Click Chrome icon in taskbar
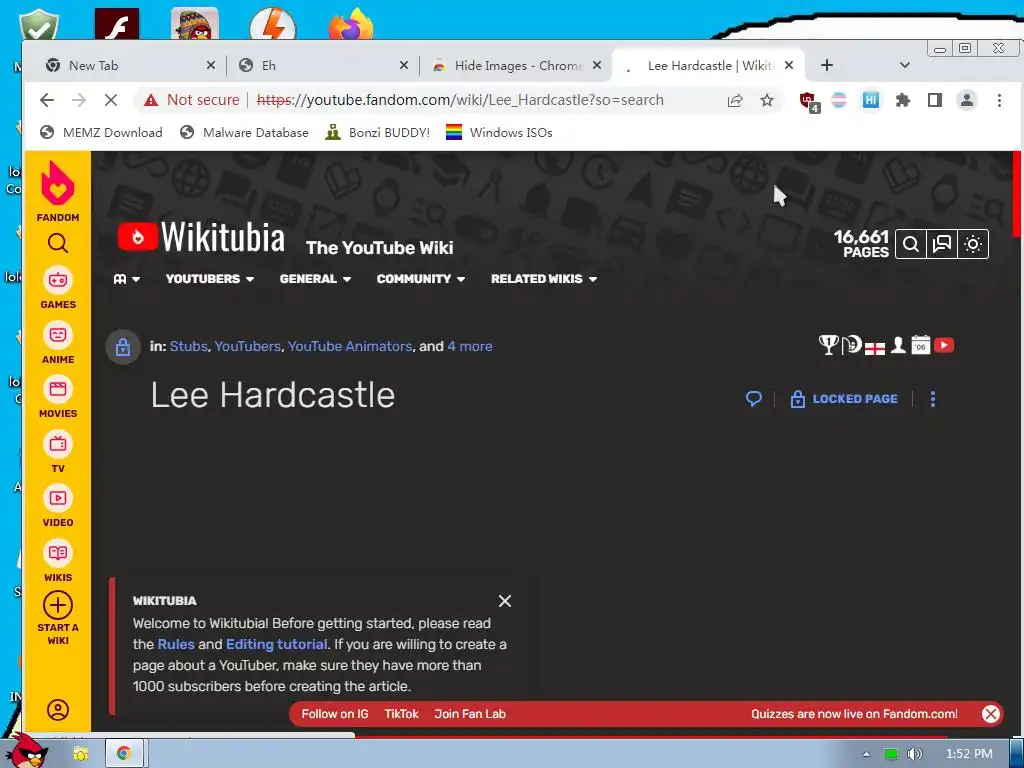The height and width of the screenshot is (768, 1024). tap(123, 753)
